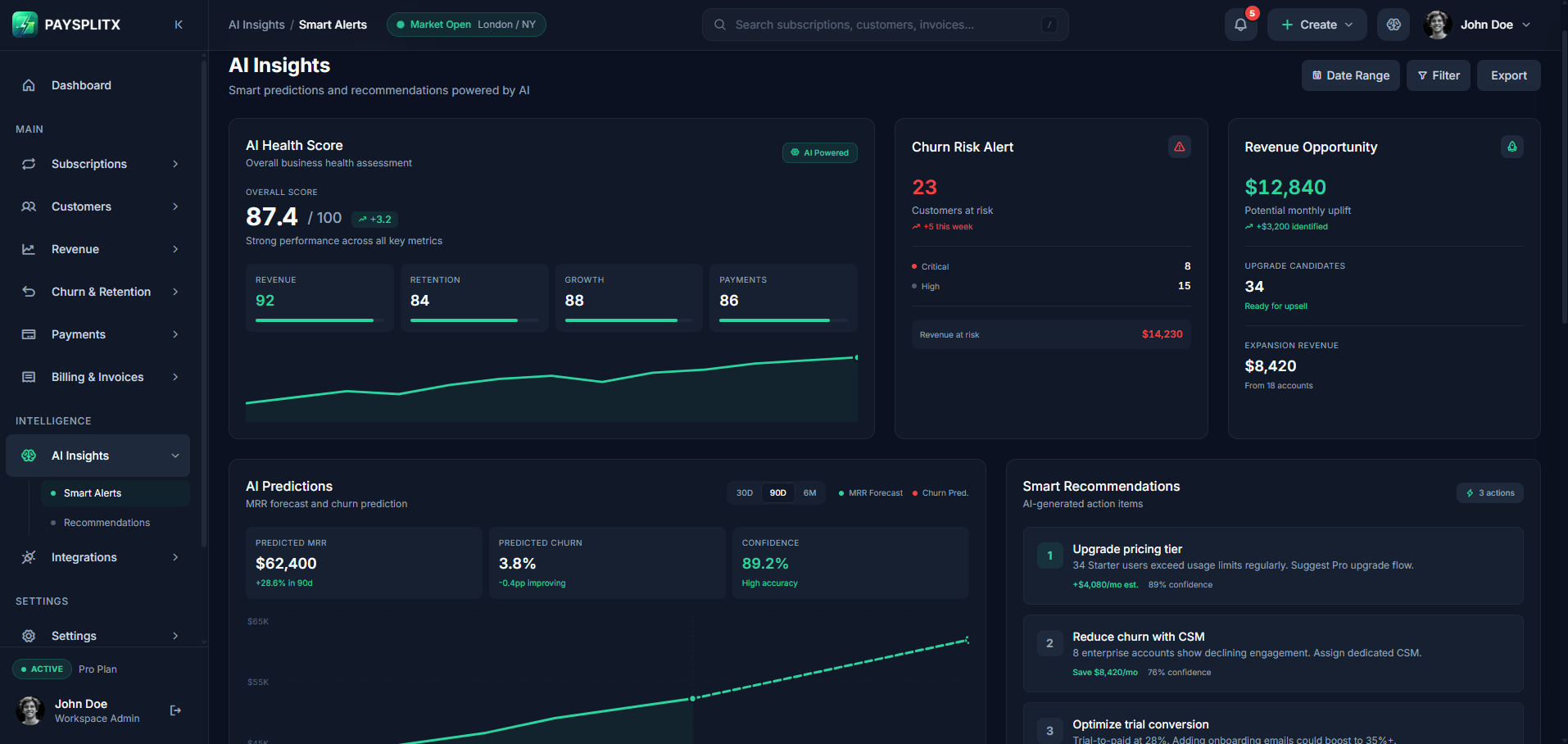
Task: Expand the Integrations menu chevron
Action: (x=175, y=557)
